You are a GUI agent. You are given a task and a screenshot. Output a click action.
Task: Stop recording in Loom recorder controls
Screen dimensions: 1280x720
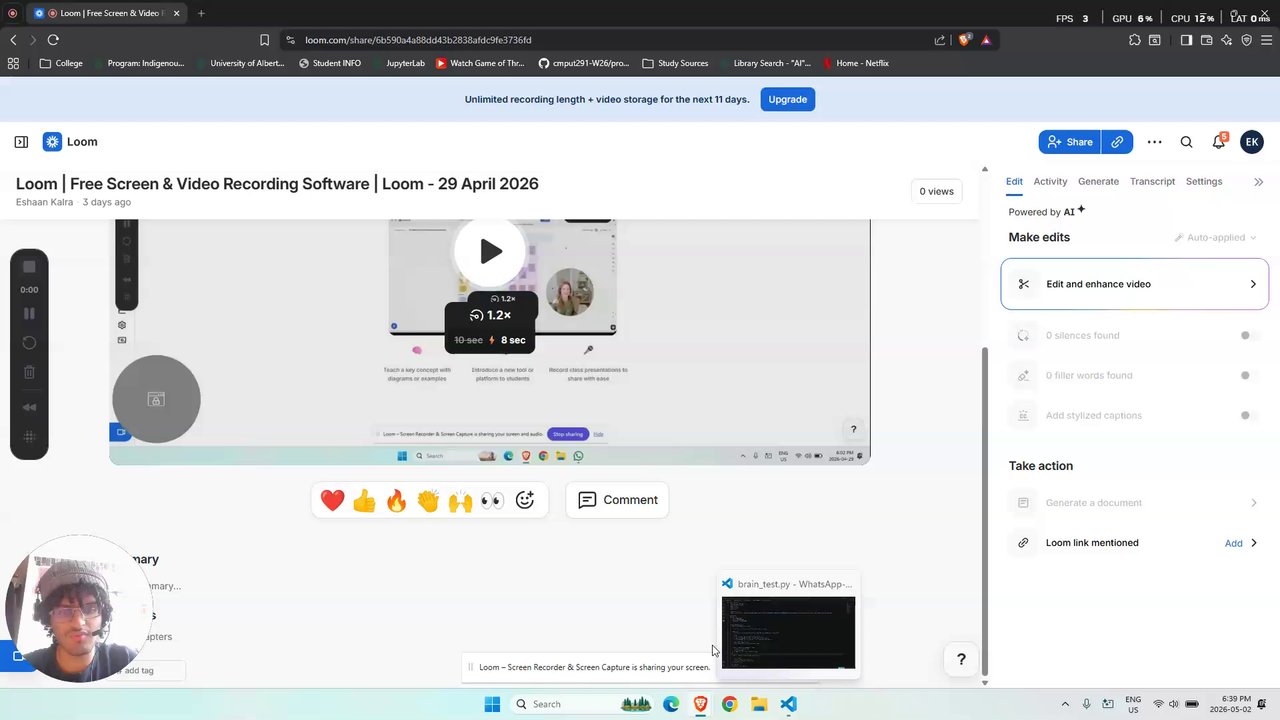[x=29, y=266]
